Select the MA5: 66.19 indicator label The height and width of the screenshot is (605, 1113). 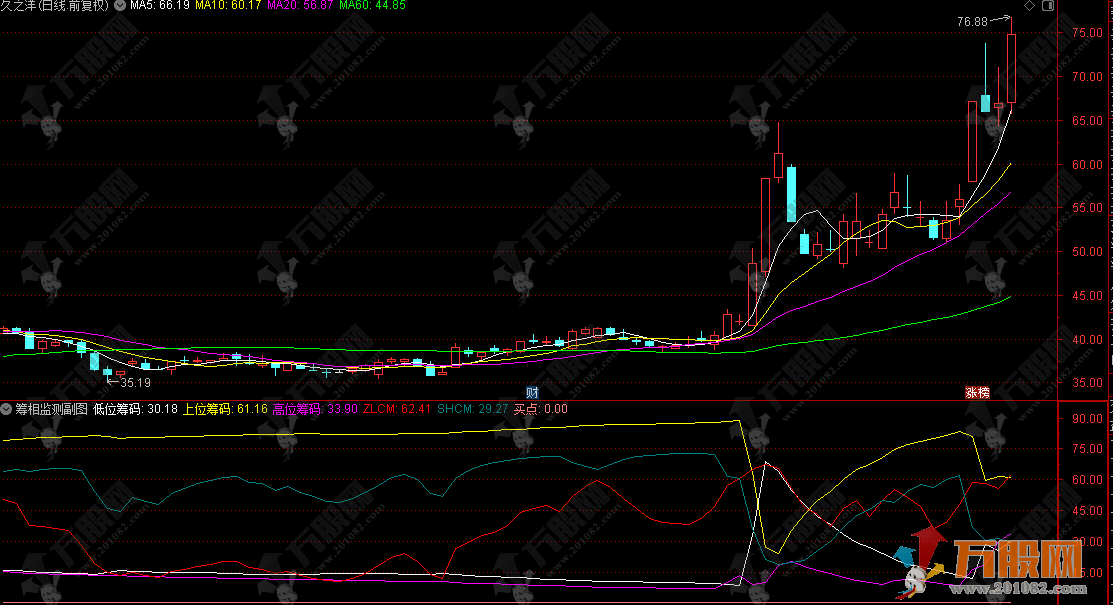[160, 6]
